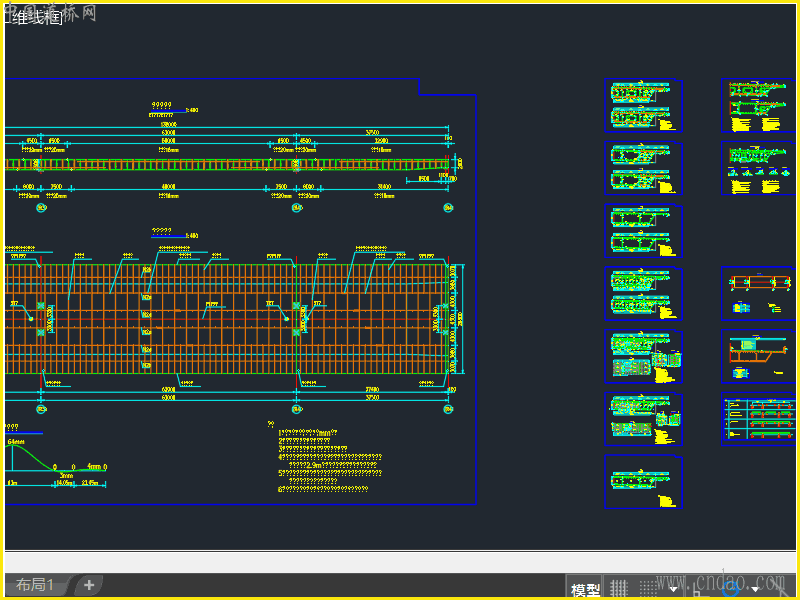Click the polar tracking circle icon
Image resolution: width=800 pixels, height=600 pixels.
coord(730,589)
